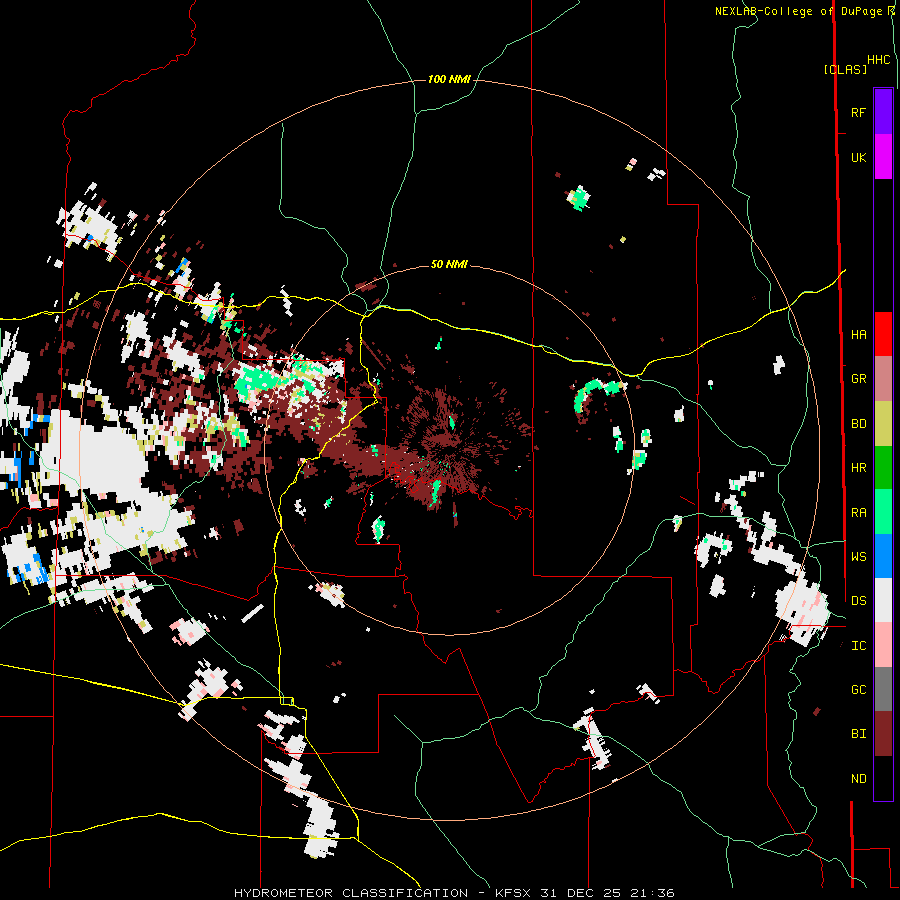Viewport: 900px width, 900px height.
Task: Click the yellow BD legend color swatch
Action: (883, 424)
